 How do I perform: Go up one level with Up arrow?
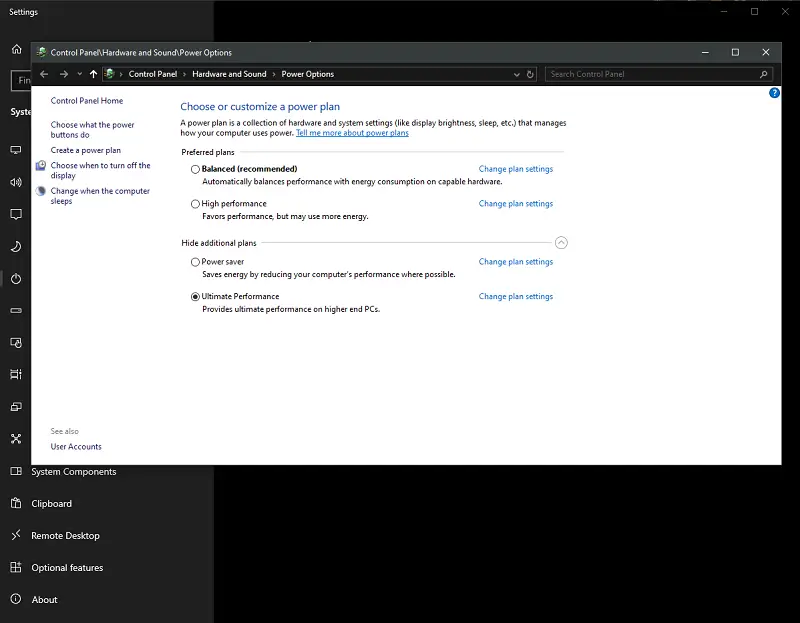(93, 74)
